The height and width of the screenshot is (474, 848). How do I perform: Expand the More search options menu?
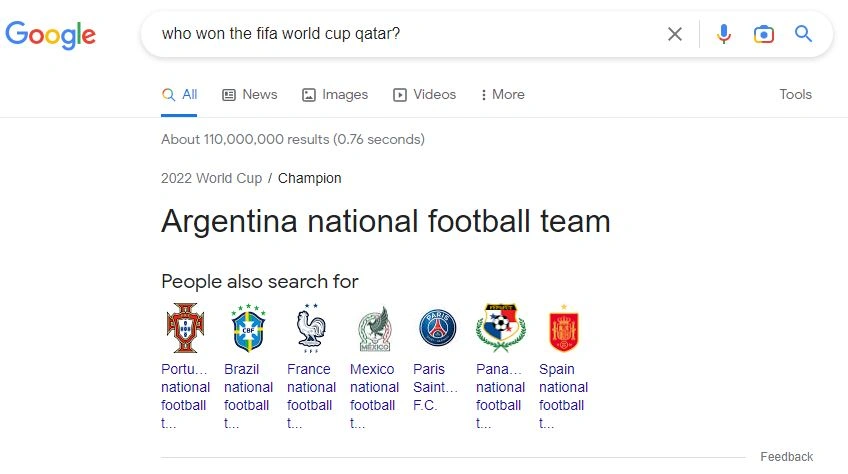502,95
